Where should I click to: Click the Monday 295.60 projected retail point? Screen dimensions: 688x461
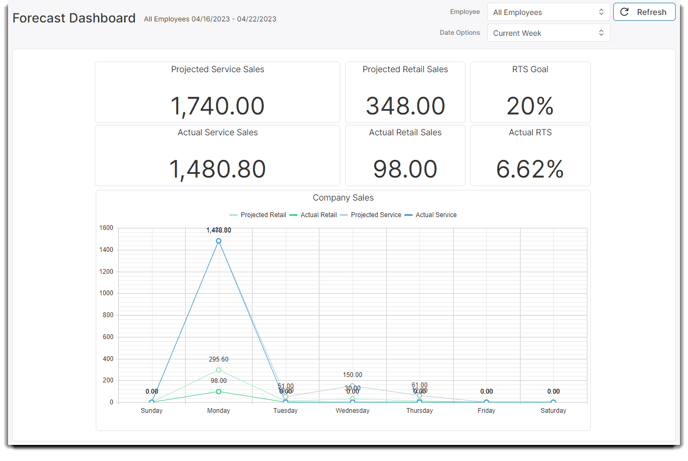point(219,370)
